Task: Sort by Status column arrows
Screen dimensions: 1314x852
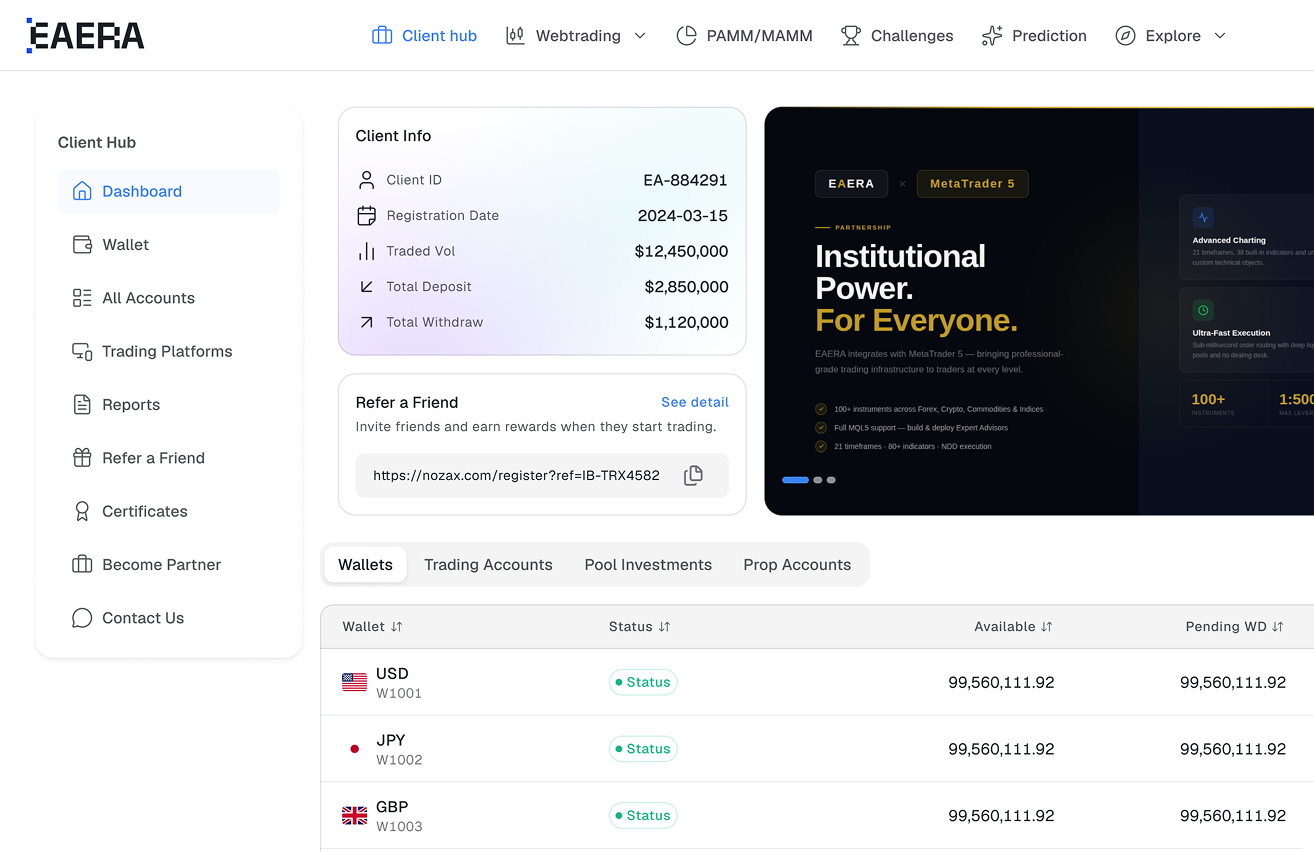Action: click(664, 627)
